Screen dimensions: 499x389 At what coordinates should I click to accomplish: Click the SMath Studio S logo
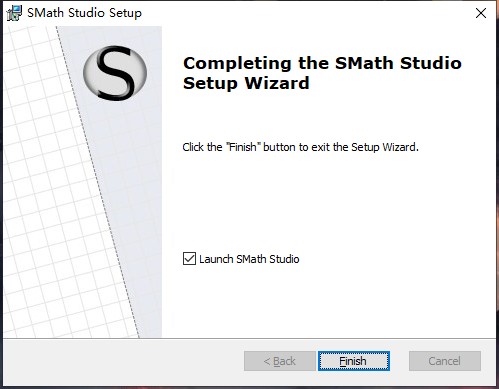click(115, 73)
